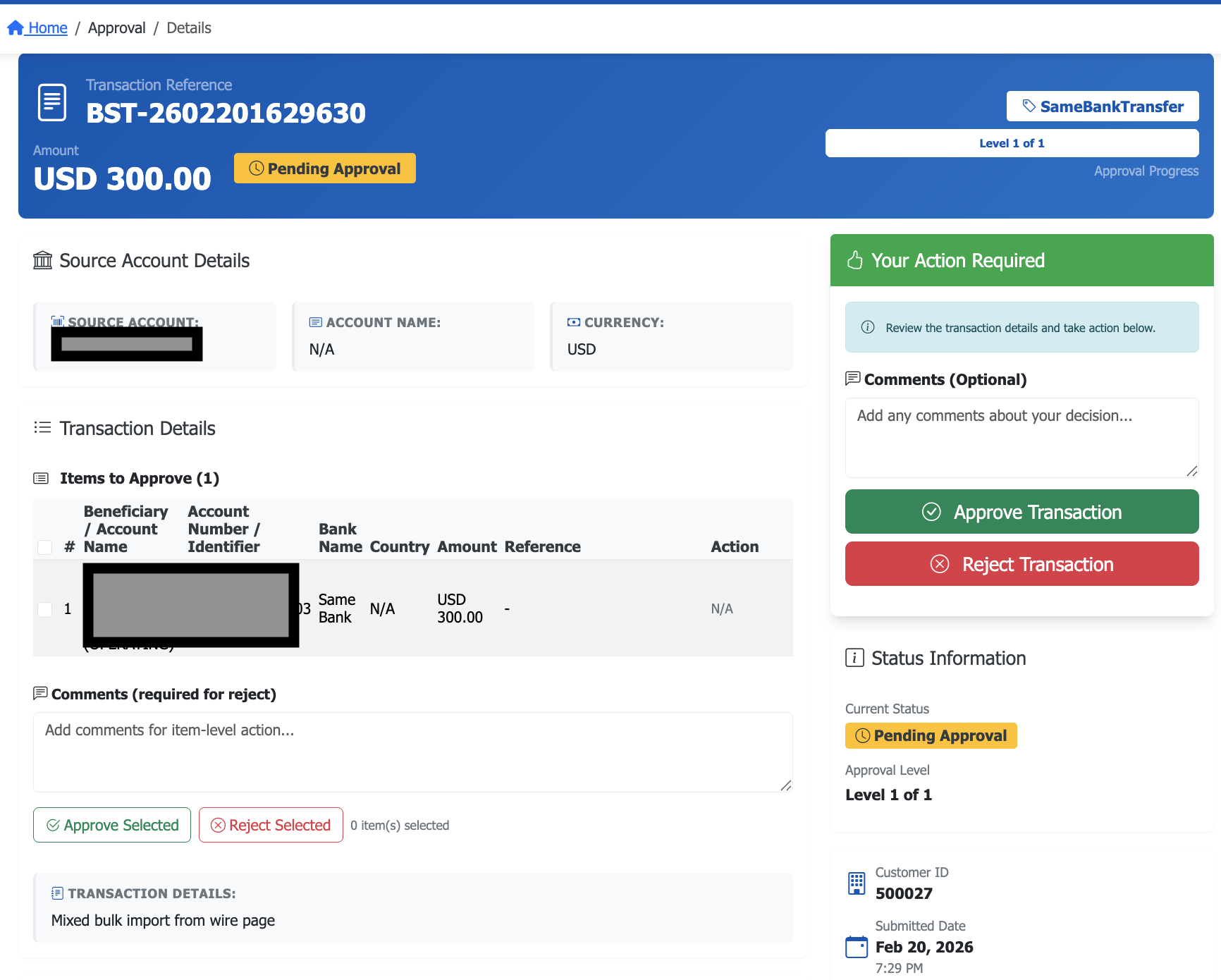1221x980 pixels.
Task: Focus the Comments (Optional) text area
Action: (1021, 437)
